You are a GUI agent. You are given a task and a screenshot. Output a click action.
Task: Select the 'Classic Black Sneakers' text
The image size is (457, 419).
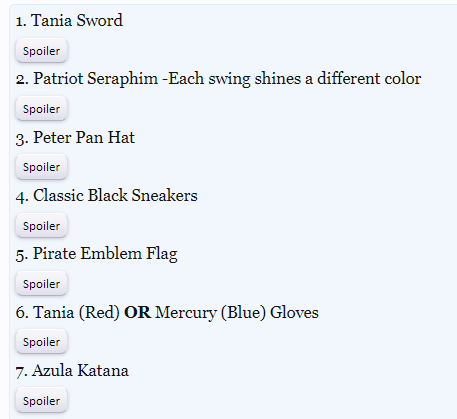coord(115,195)
